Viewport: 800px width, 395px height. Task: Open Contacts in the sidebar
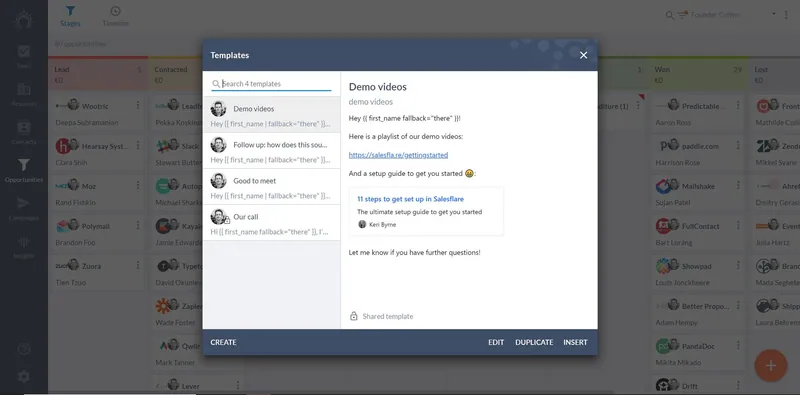pos(23,133)
